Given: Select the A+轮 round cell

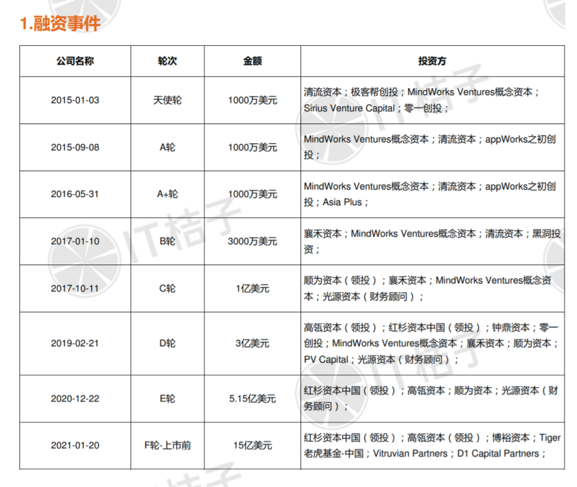Looking at the screenshot, I should (x=167, y=194).
